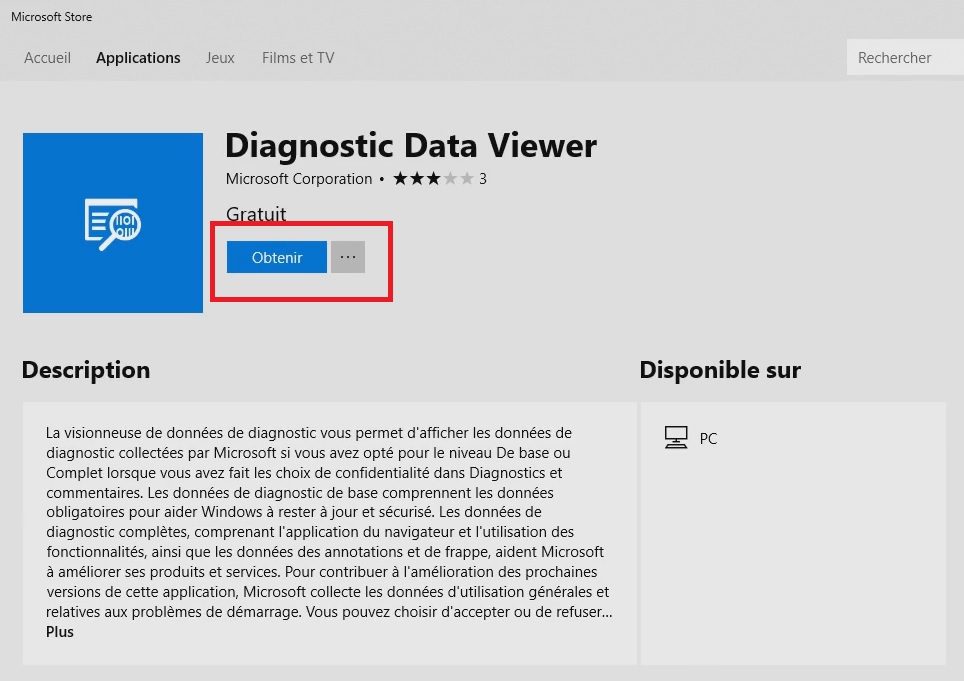
Task: Go to the Accueil tab
Action: coord(47,58)
